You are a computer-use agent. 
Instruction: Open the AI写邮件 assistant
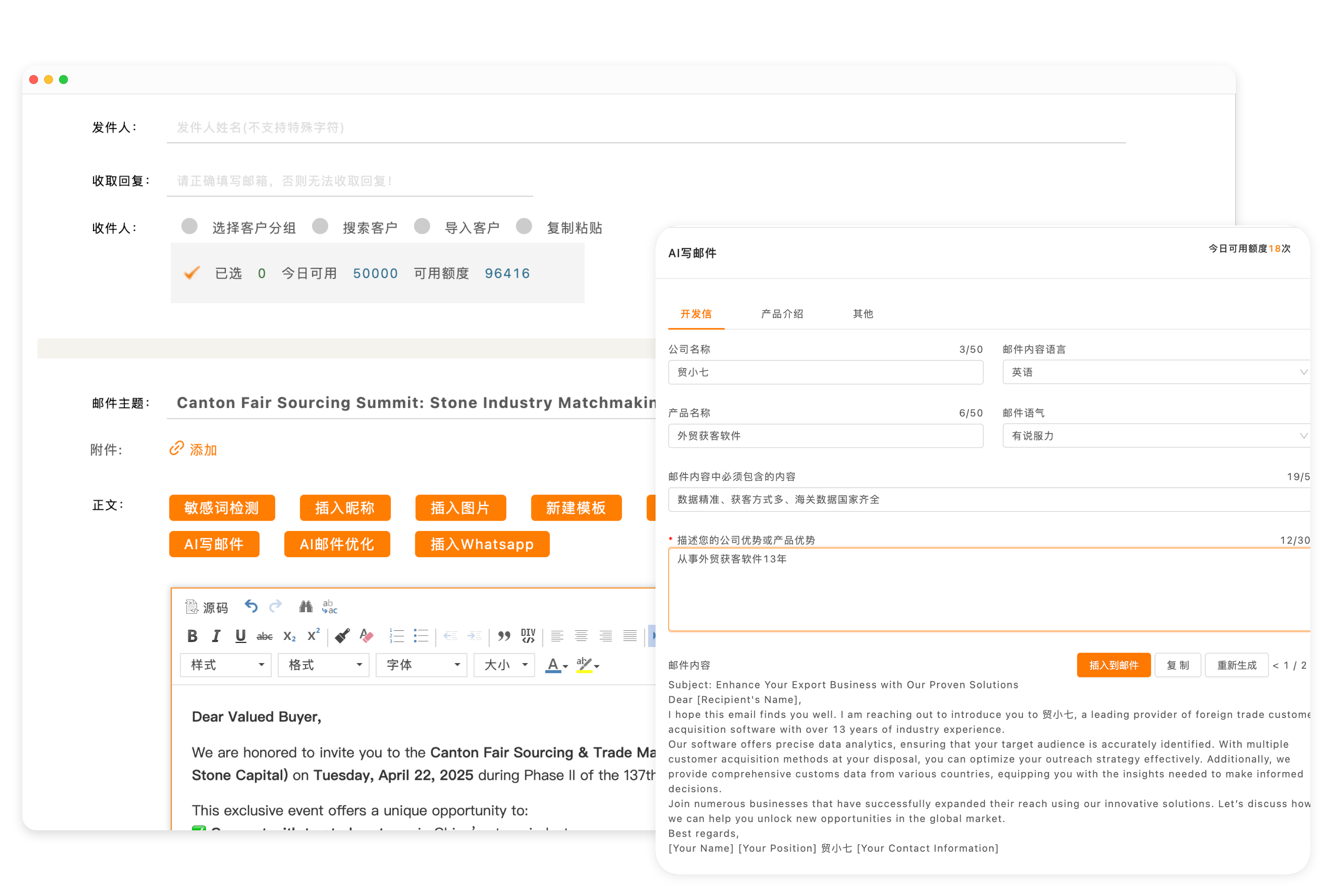(x=214, y=544)
